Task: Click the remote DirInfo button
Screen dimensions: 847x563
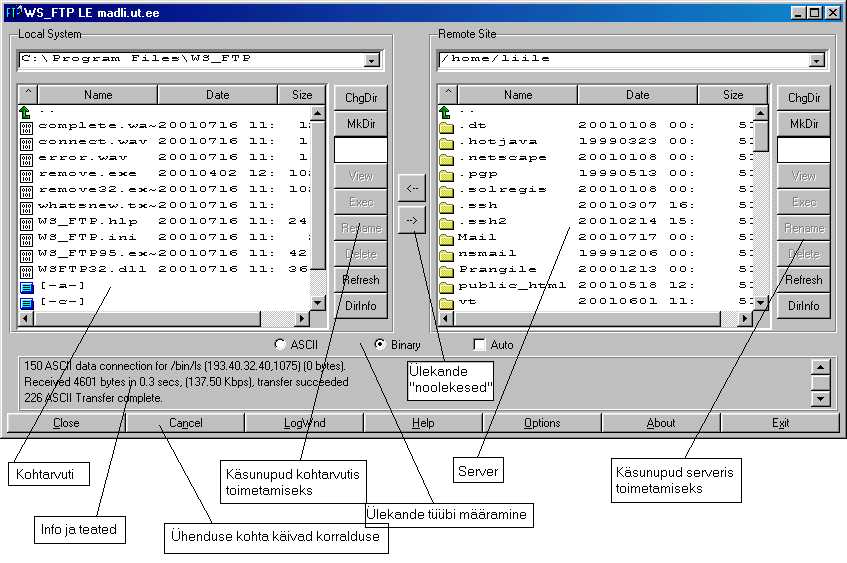Action: (804, 306)
